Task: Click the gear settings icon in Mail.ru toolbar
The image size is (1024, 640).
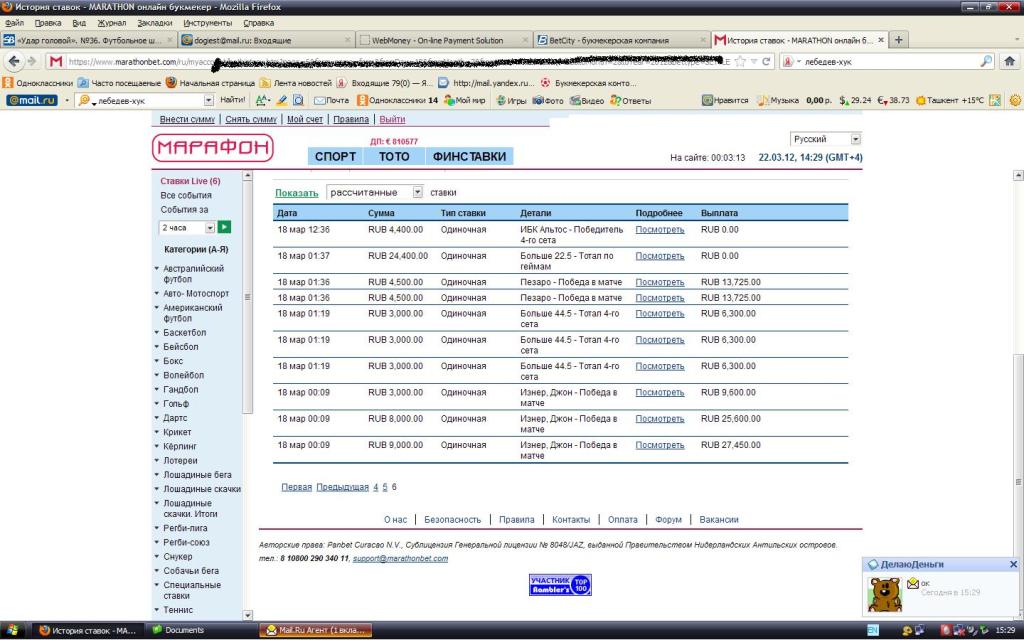Action: click(1014, 101)
